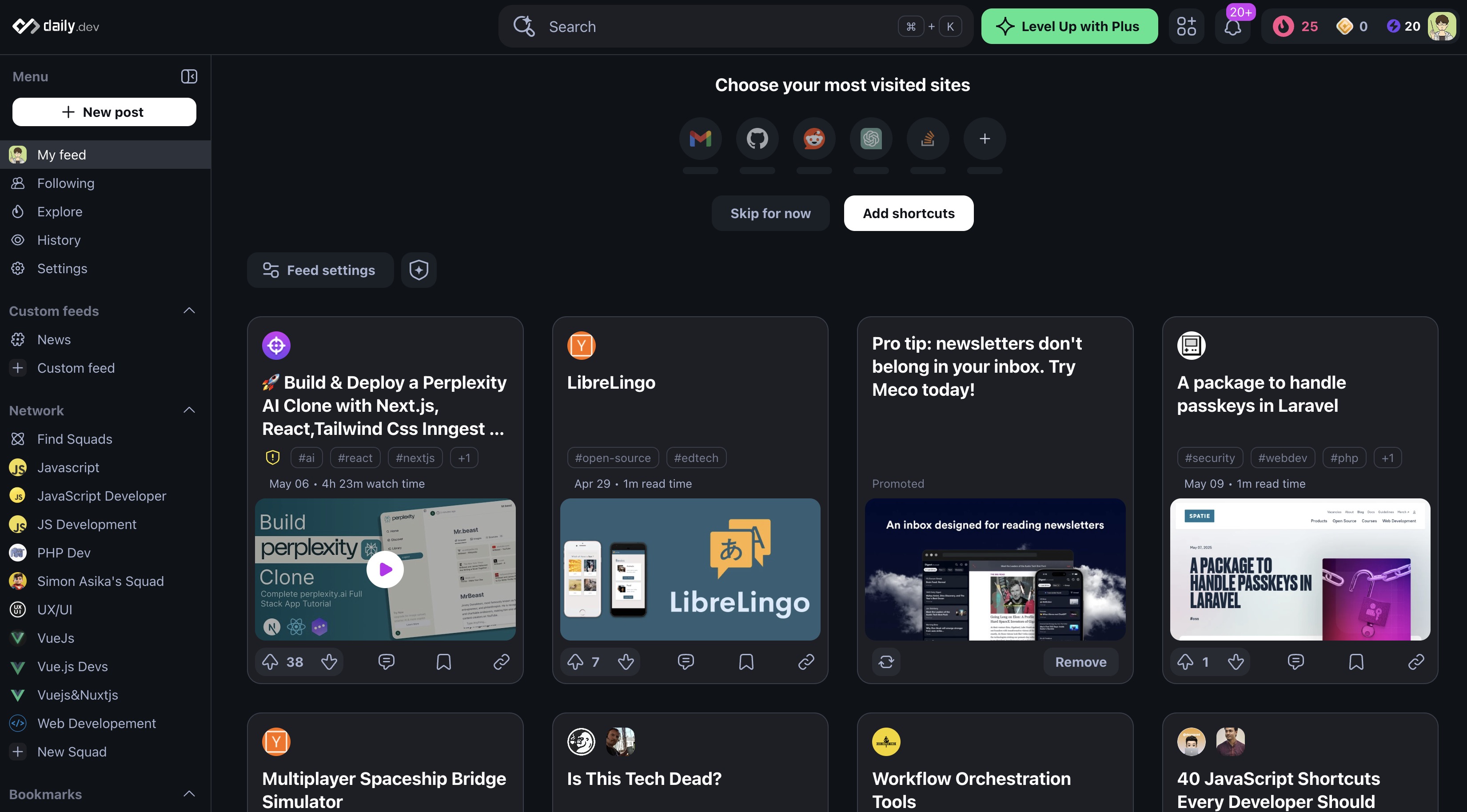The width and height of the screenshot is (1467, 812).
Task: Open the notifications bell
Action: click(1232, 27)
